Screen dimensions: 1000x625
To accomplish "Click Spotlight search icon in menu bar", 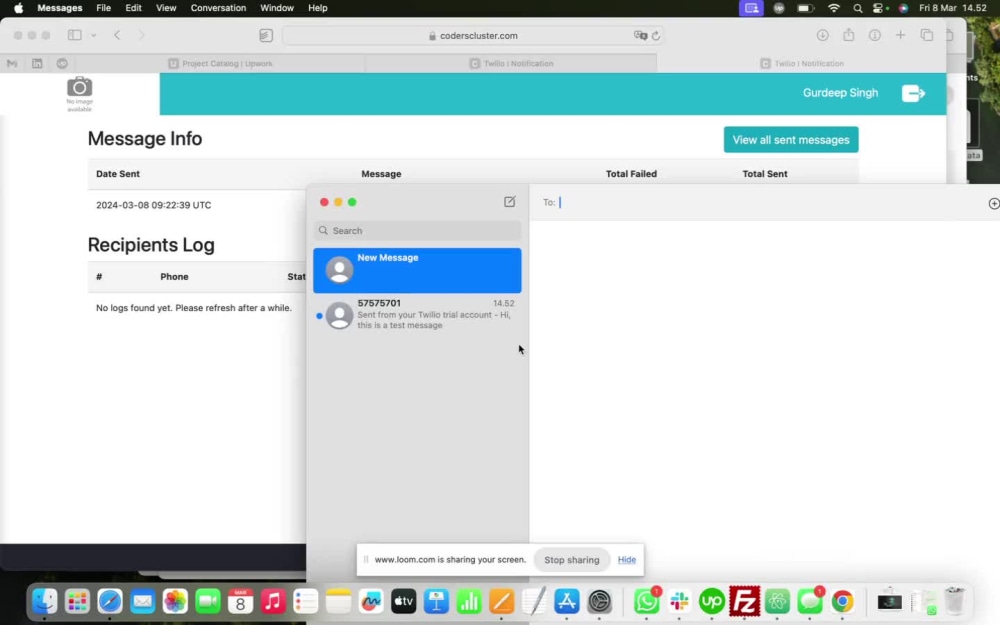I will tap(858, 8).
